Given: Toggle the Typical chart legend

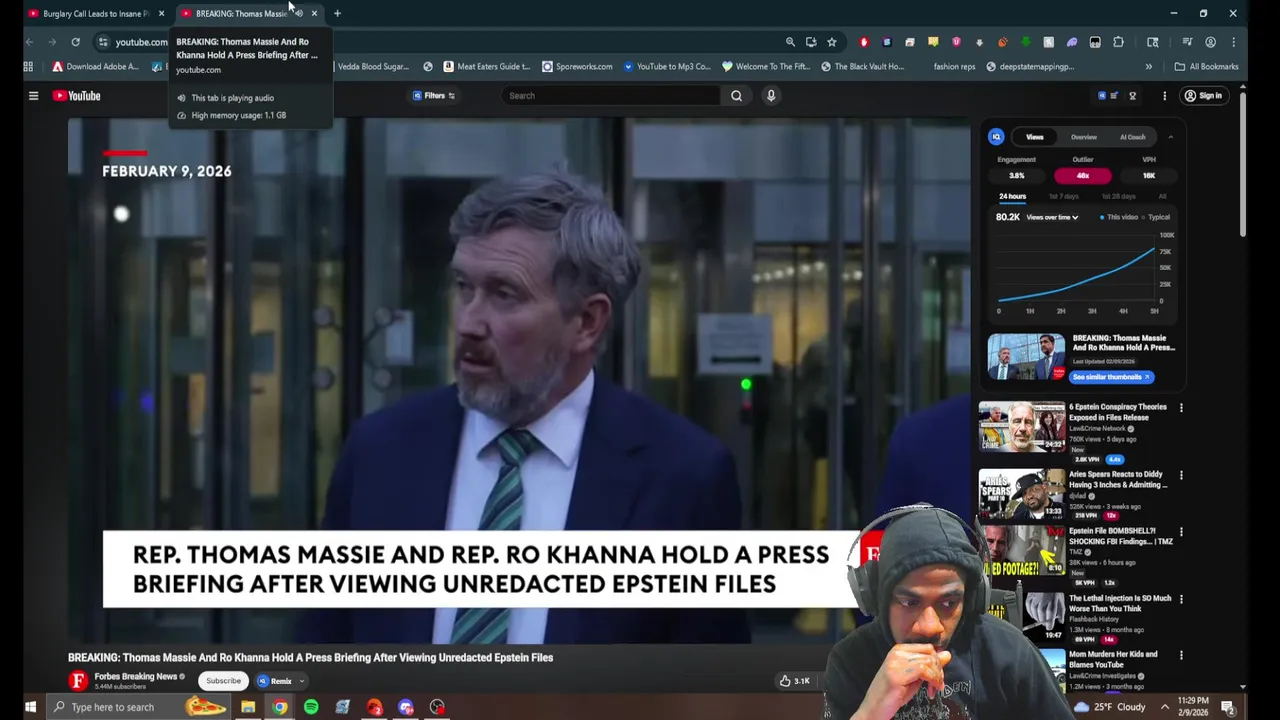Looking at the screenshot, I should 1157,217.
